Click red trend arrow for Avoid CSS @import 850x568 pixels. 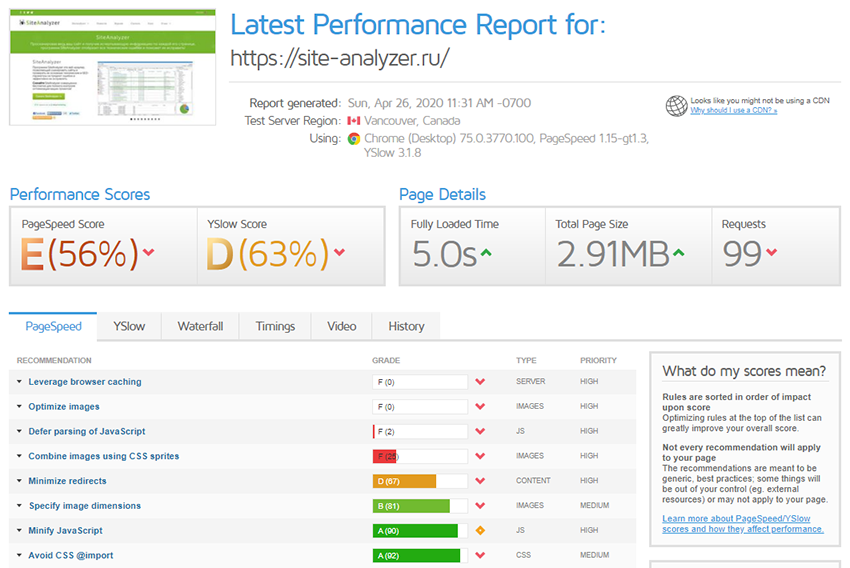click(x=480, y=556)
